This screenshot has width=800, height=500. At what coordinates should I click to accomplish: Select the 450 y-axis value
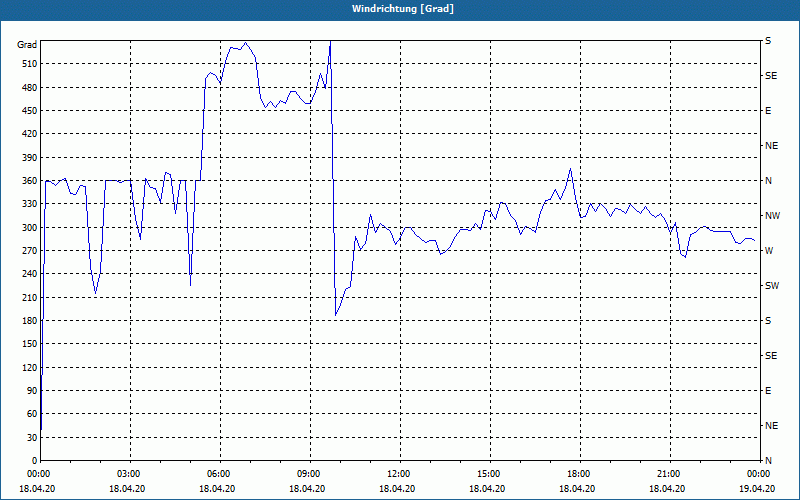30,111
